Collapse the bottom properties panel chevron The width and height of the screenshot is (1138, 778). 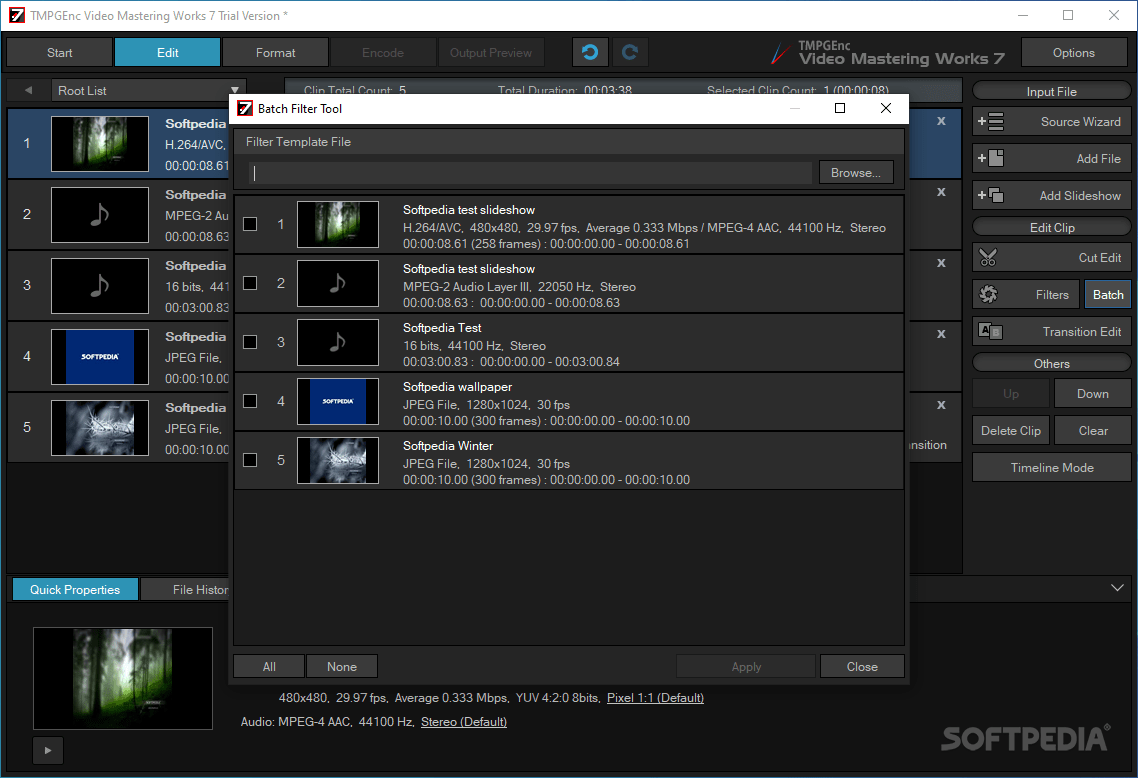[1117, 588]
